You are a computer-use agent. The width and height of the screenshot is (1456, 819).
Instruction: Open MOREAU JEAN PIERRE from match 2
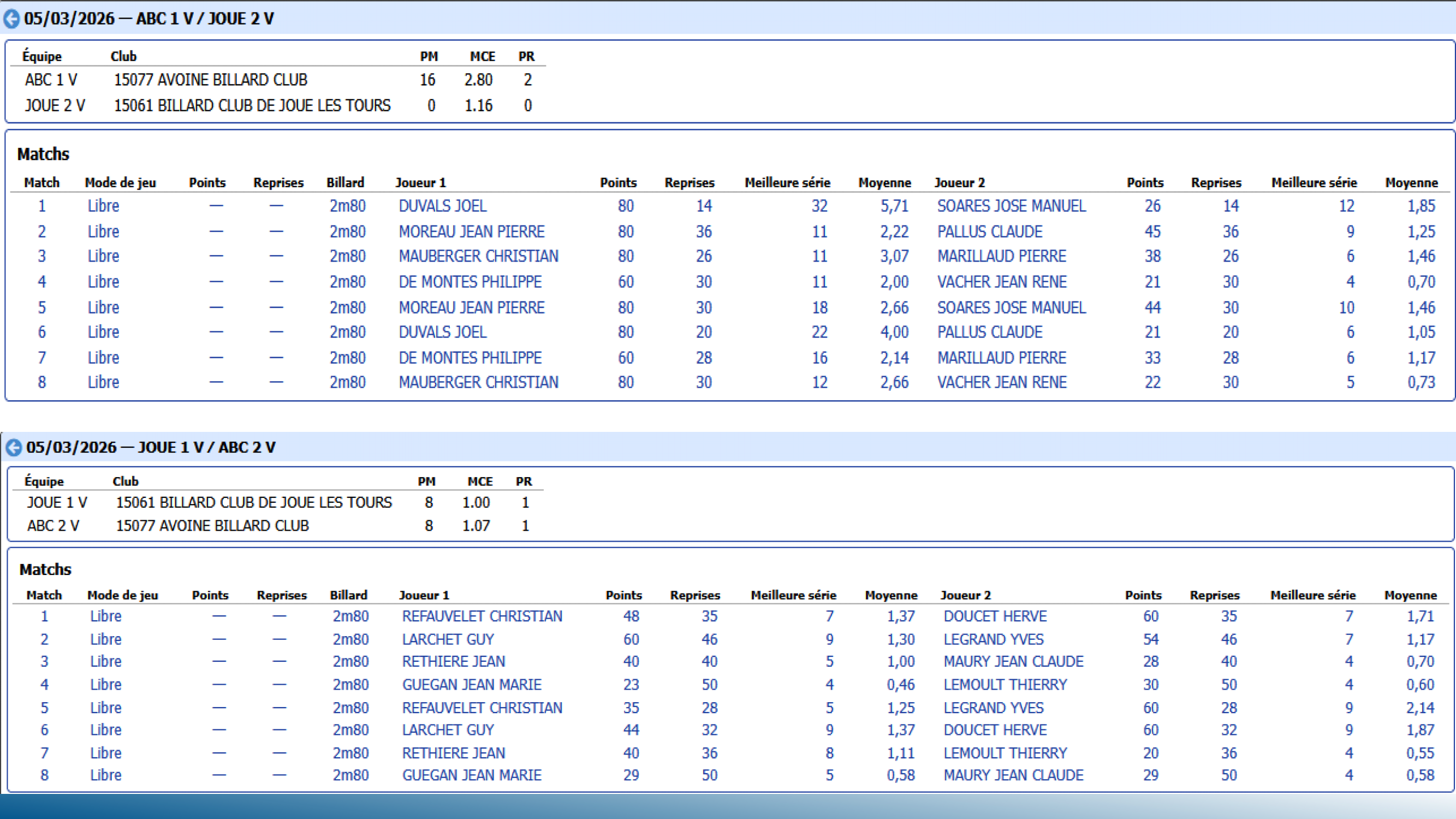[x=472, y=231]
